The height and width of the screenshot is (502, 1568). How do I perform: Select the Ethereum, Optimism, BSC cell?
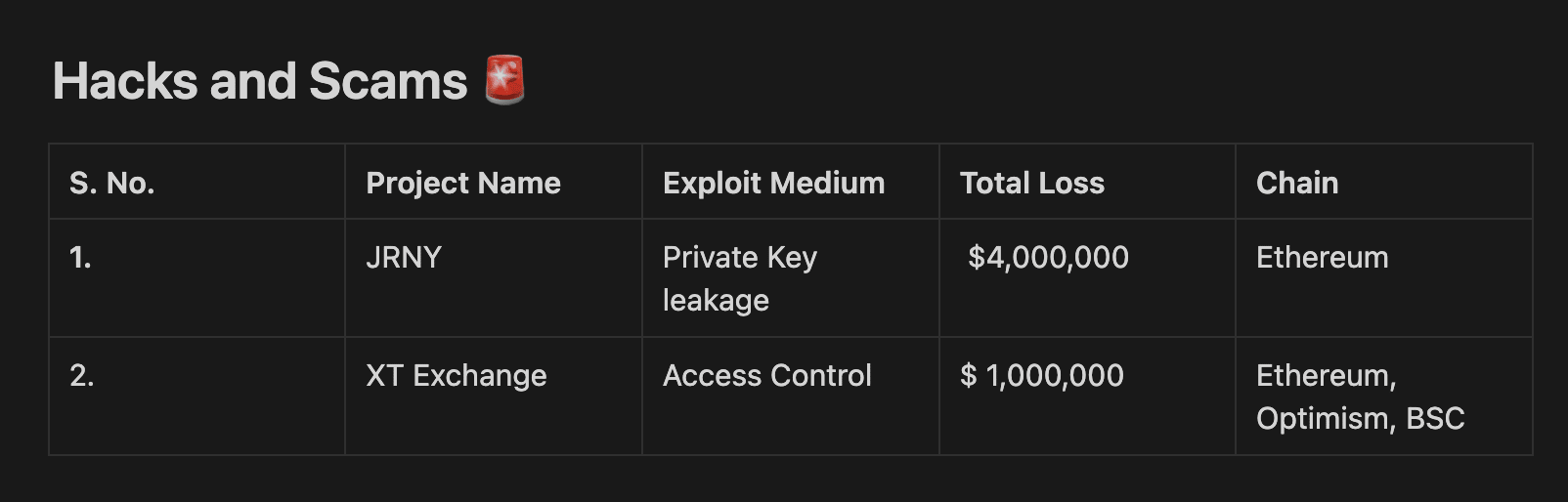coord(1384,397)
